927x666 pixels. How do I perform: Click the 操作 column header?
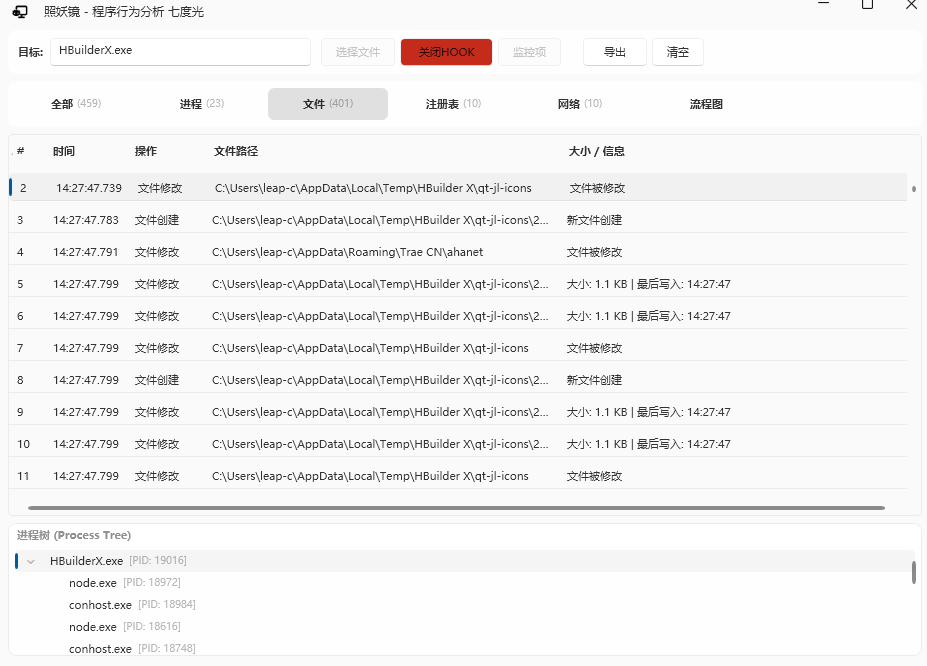pyautogui.click(x=145, y=151)
